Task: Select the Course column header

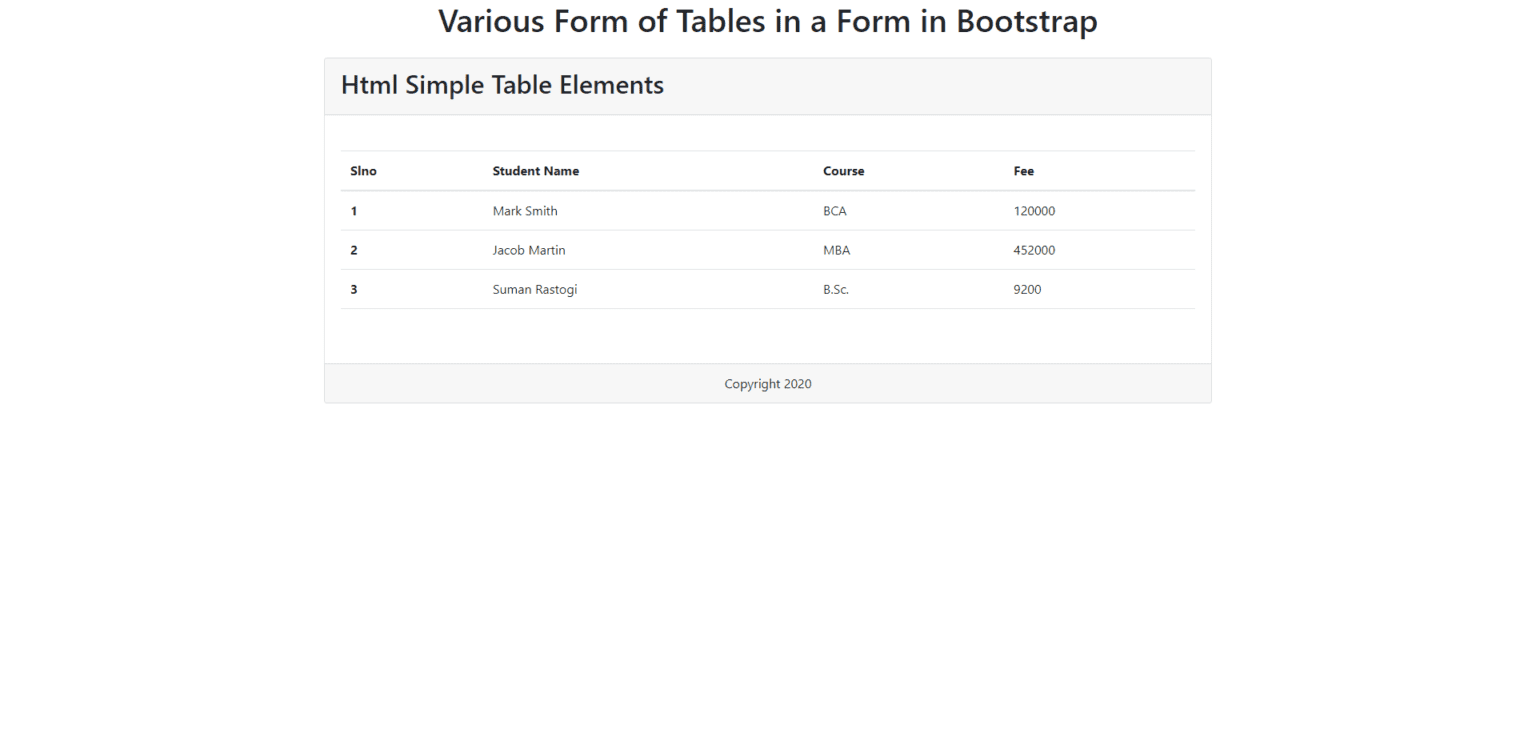Action: coord(843,171)
